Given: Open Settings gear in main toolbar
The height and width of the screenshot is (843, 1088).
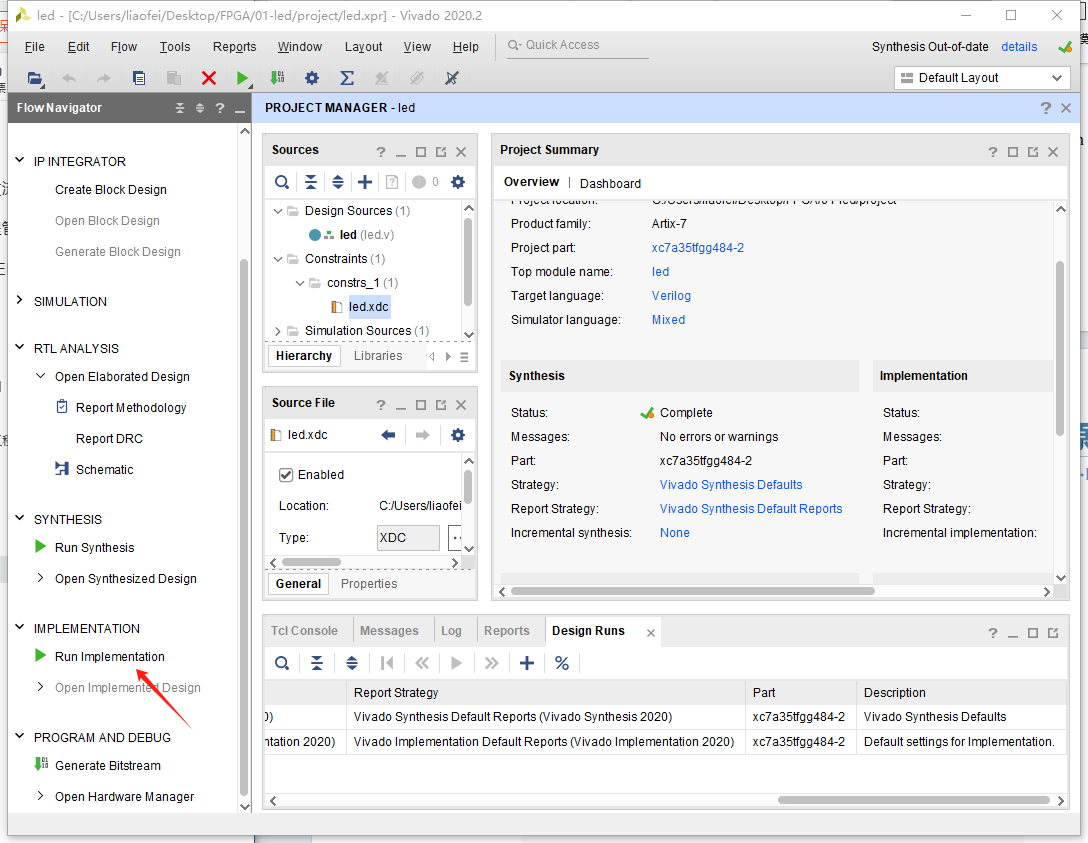Looking at the screenshot, I should click(312, 78).
